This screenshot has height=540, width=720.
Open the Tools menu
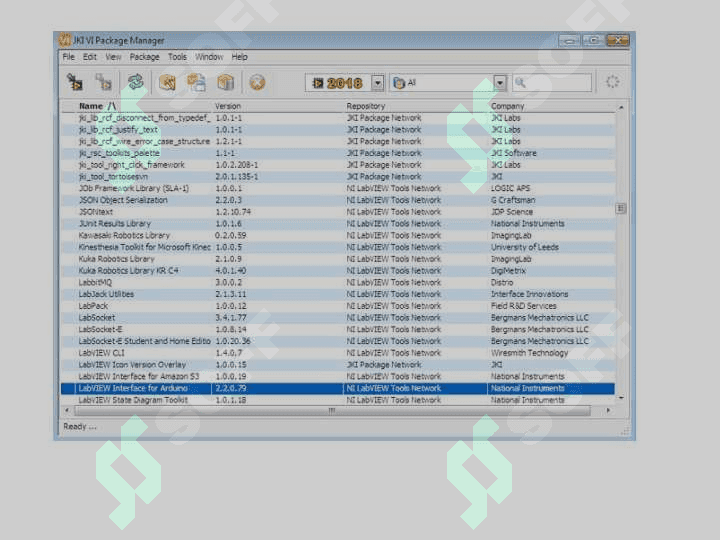(x=177, y=57)
